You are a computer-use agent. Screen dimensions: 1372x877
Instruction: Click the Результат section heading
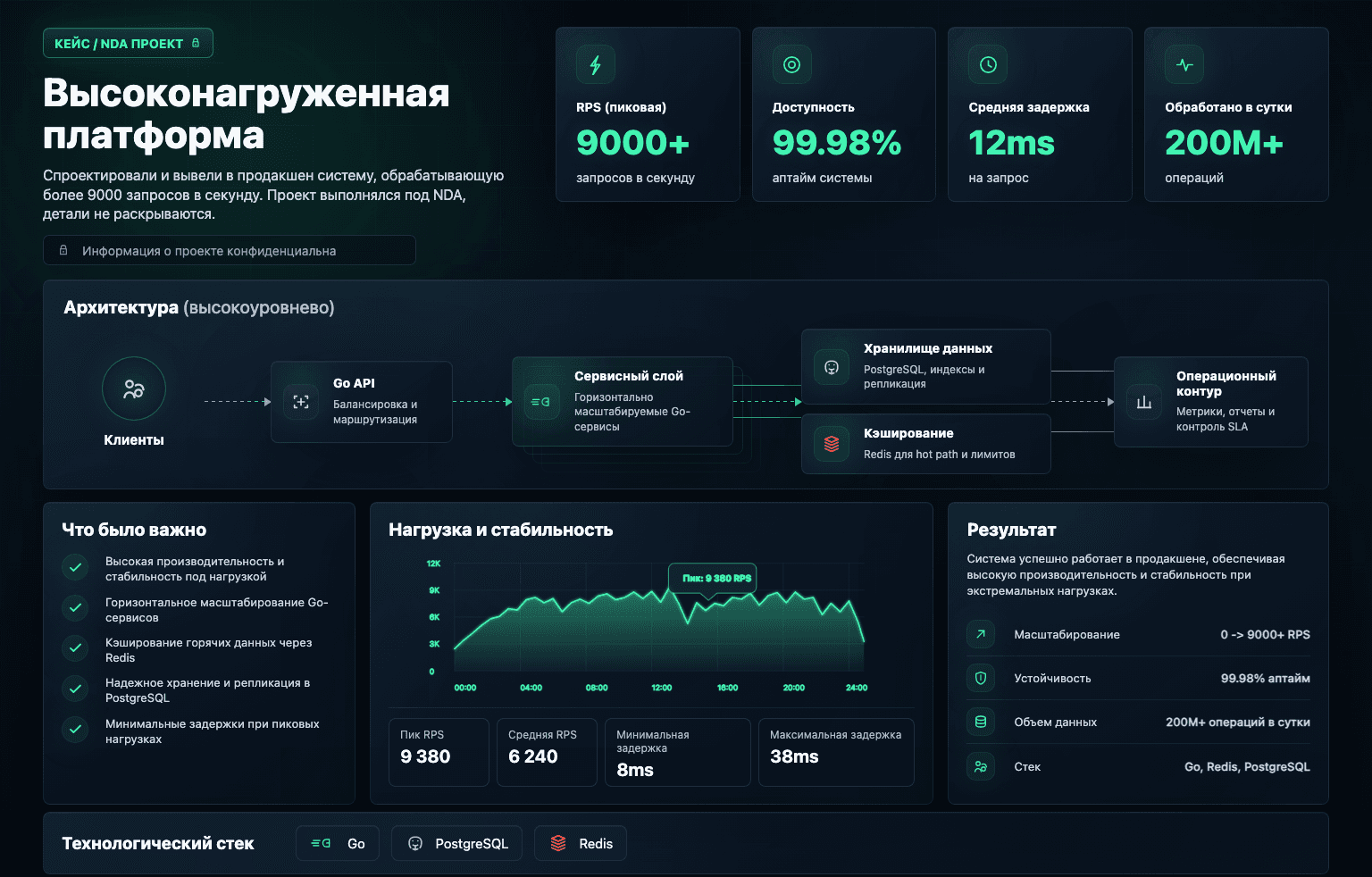point(1011,530)
